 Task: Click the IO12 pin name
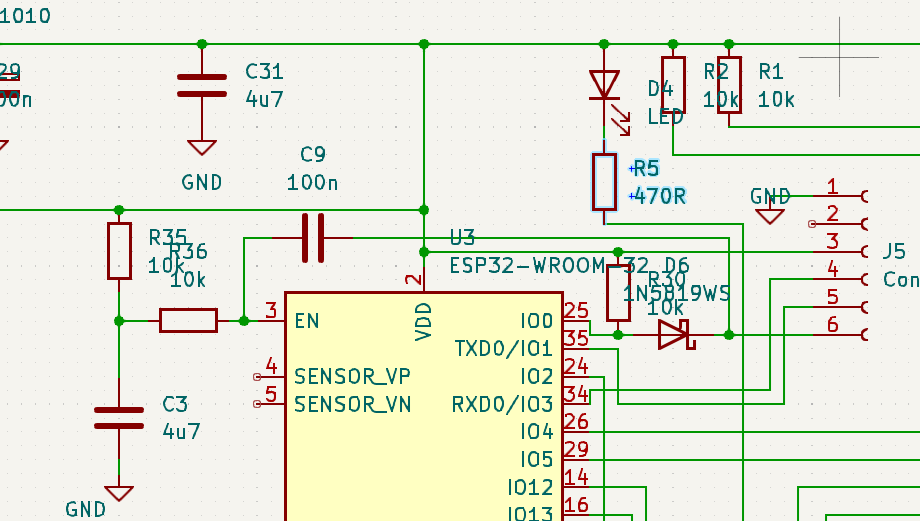(530, 488)
